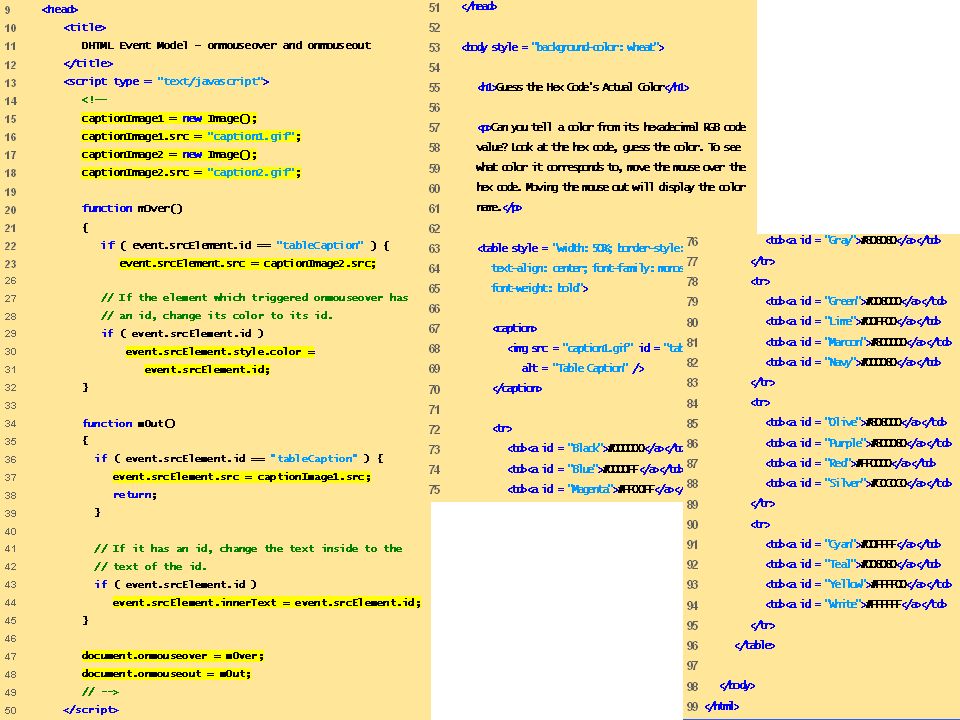The height and width of the screenshot is (720, 960).
Task: Click the table cell line with id "Teal"
Action: coord(853,564)
